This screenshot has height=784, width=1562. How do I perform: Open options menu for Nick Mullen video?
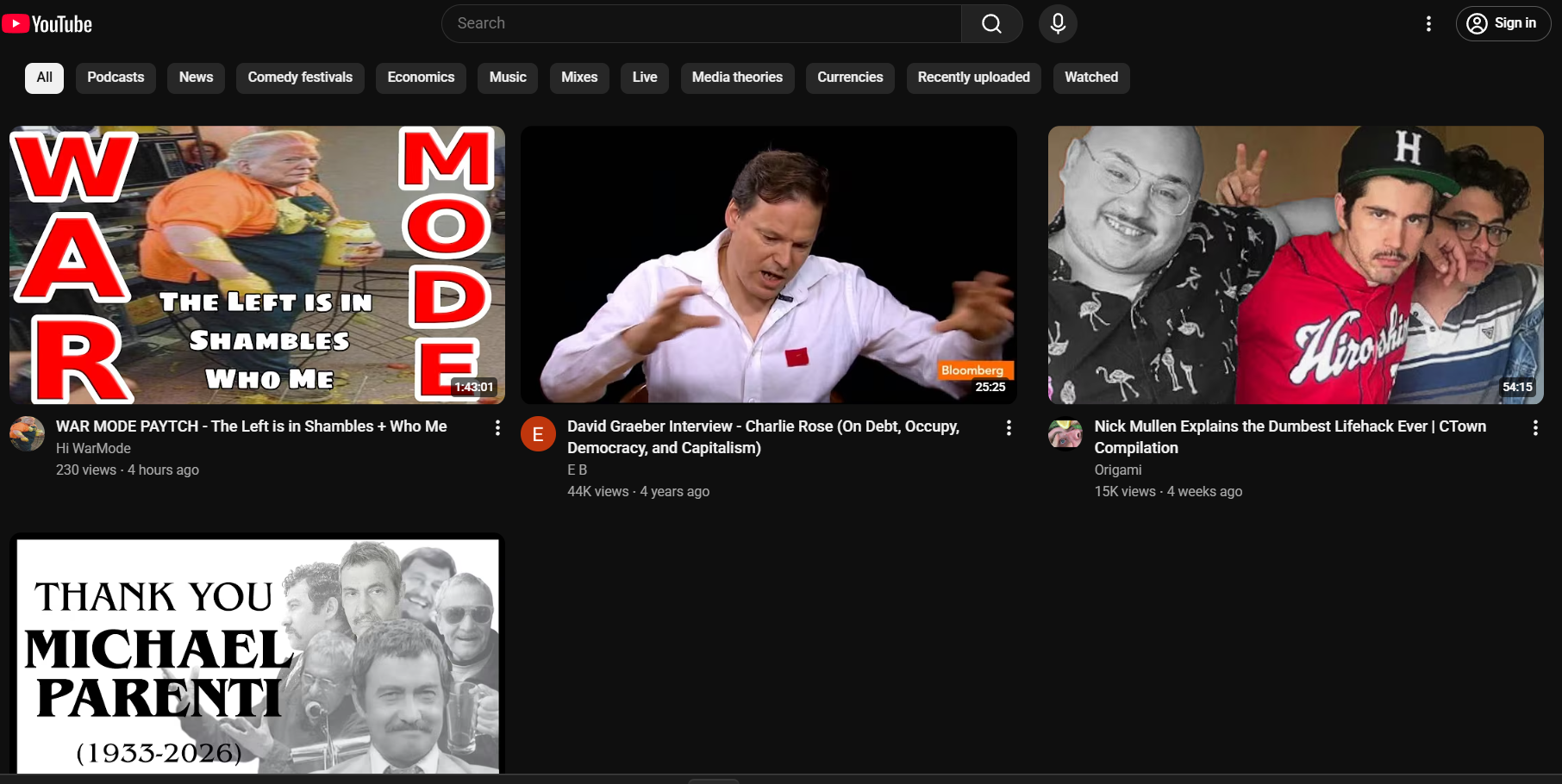(x=1535, y=428)
